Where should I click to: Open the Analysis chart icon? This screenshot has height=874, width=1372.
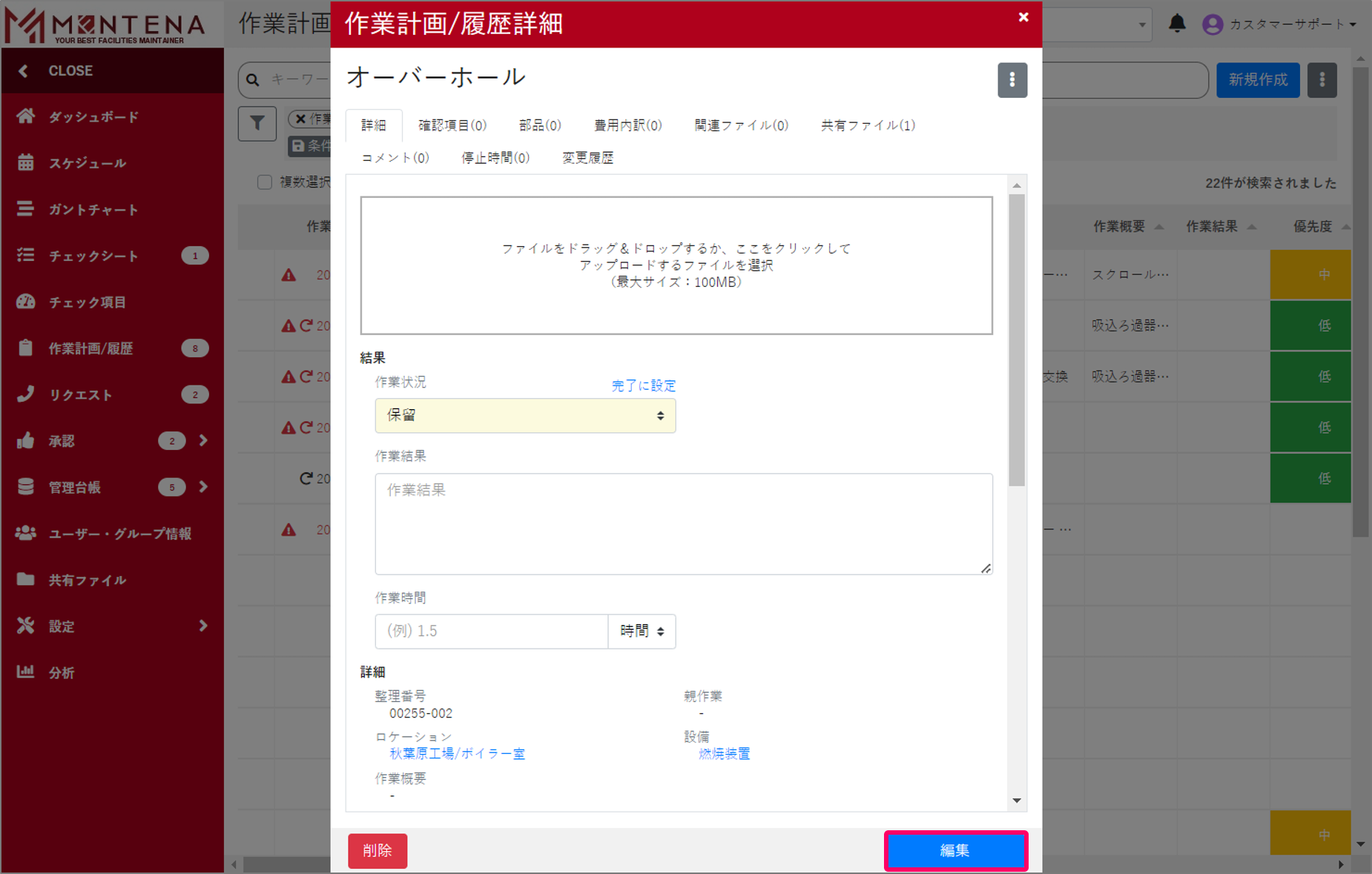26,672
